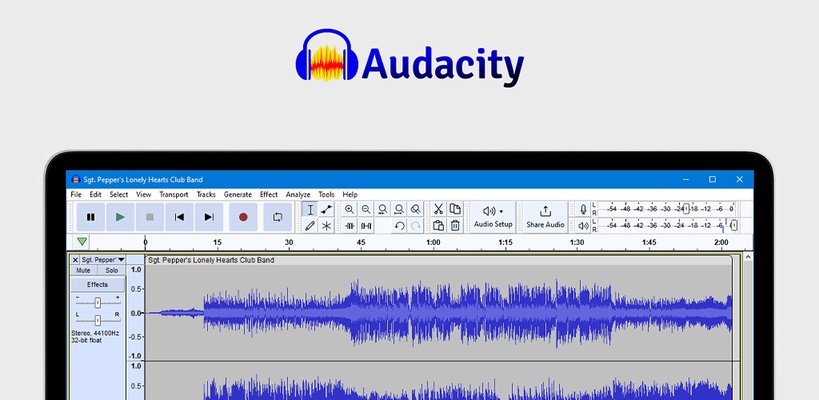Click the Undo arrow icon
The image size is (819, 400).
pos(400,226)
